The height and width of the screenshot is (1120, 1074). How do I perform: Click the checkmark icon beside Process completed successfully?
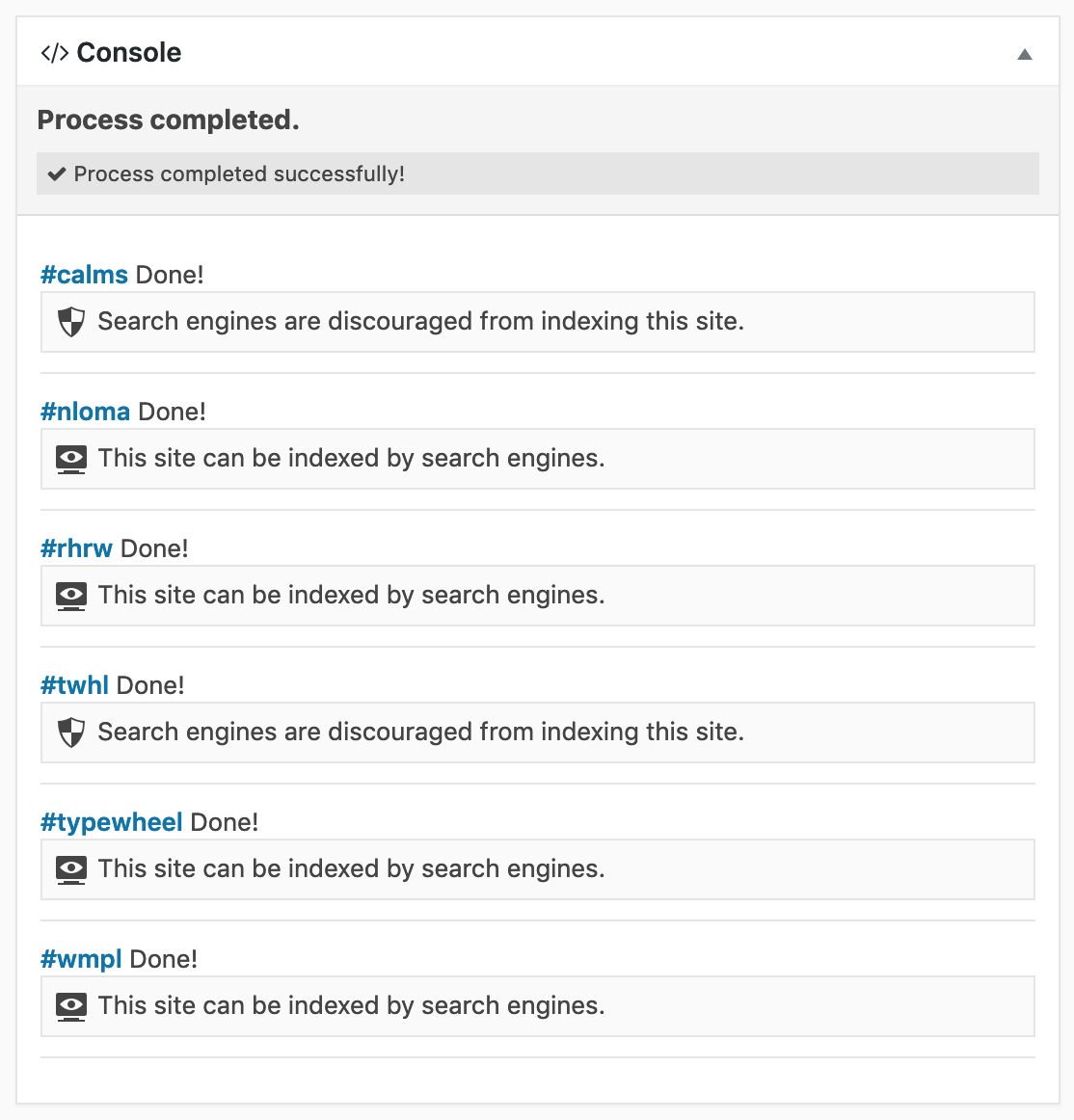tap(57, 173)
